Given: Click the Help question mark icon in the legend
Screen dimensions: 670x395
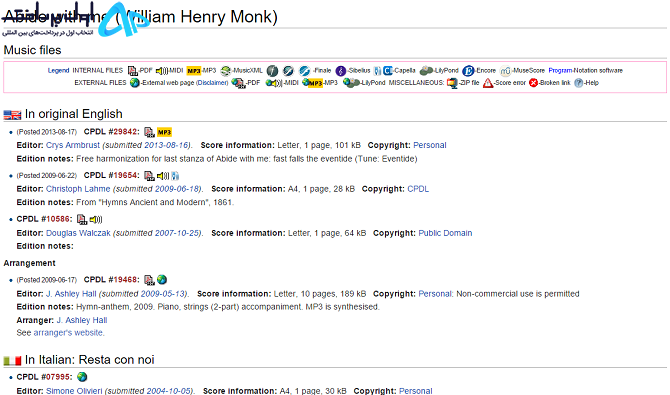Looking at the screenshot, I should (x=579, y=83).
